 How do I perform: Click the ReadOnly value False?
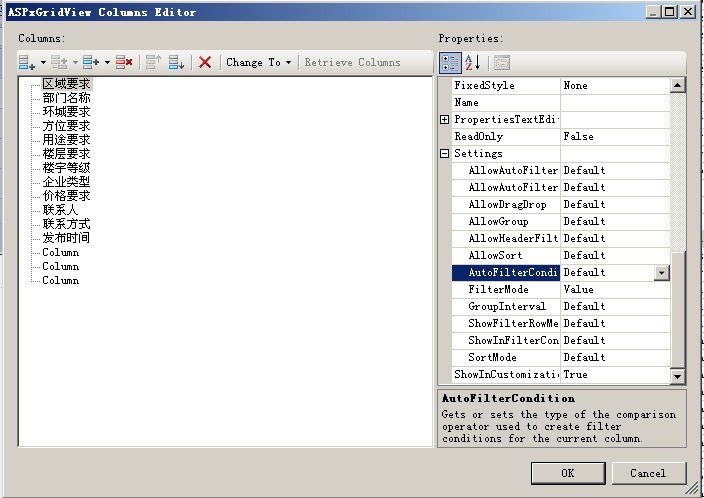click(x=615, y=137)
